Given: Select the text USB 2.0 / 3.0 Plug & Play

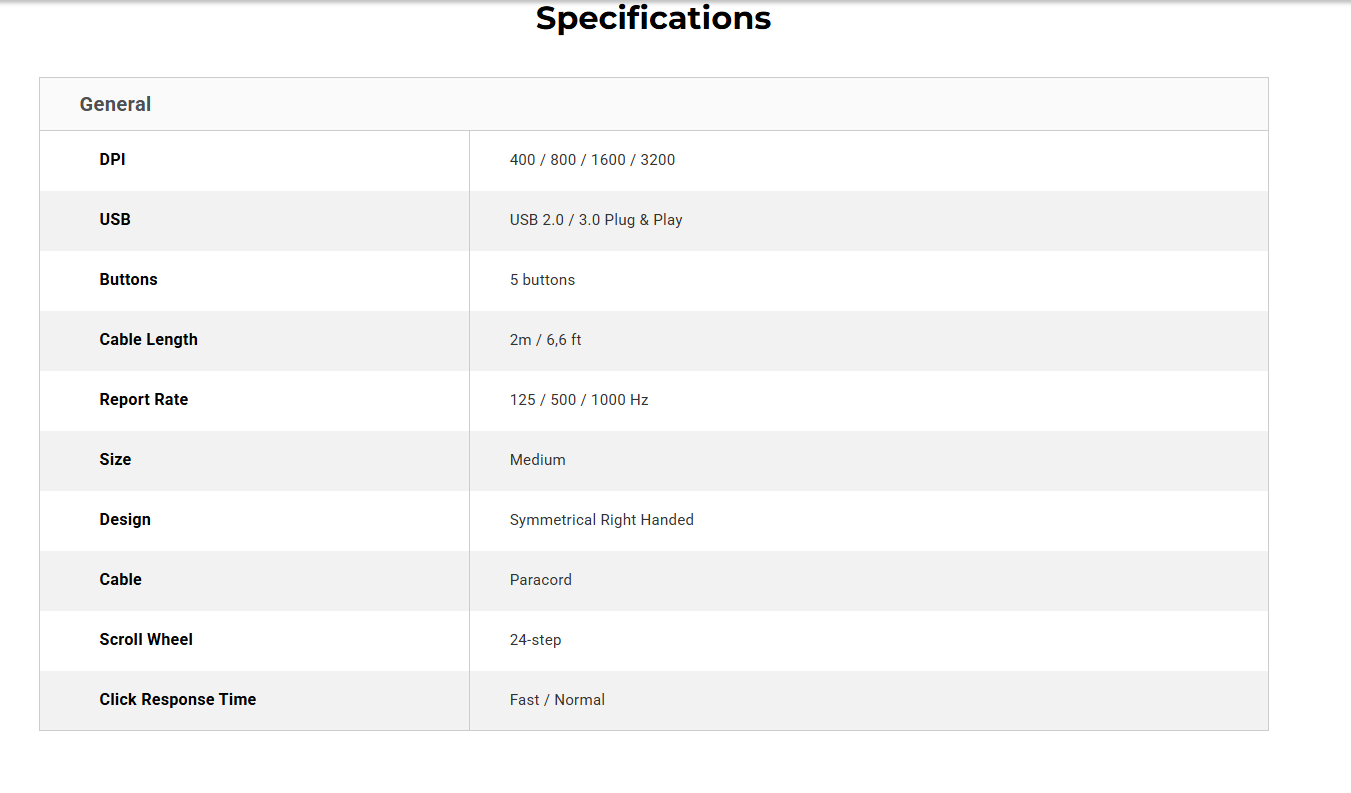Looking at the screenshot, I should (x=596, y=220).
